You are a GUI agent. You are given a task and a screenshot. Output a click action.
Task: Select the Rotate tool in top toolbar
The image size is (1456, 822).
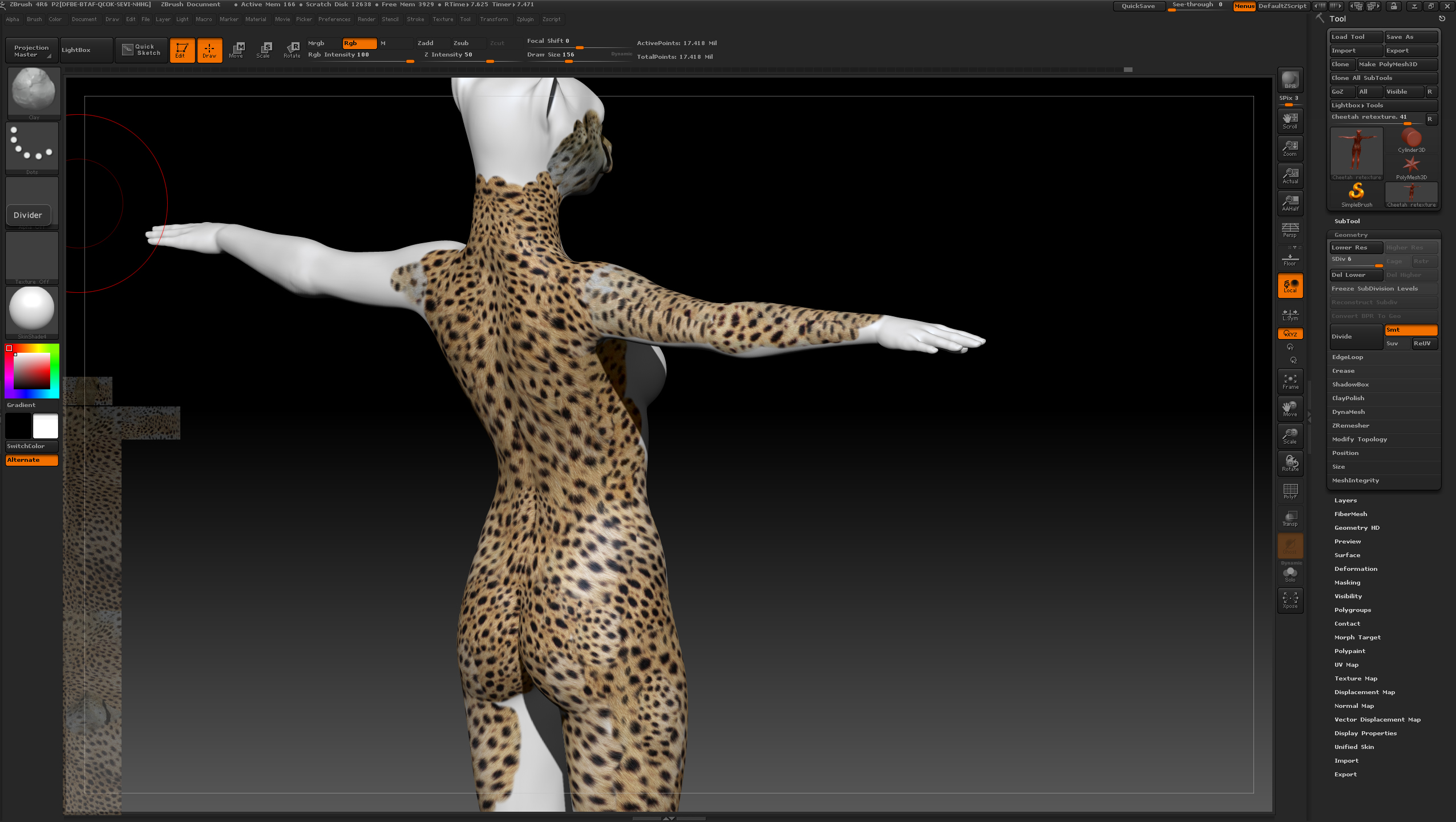tap(292, 50)
